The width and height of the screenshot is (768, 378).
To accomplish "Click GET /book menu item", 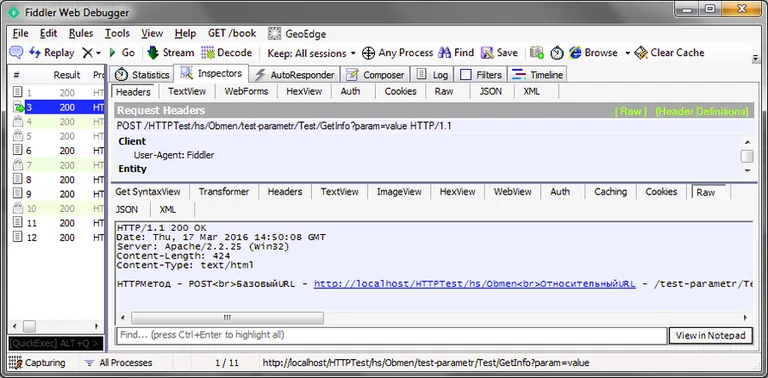I will [x=232, y=33].
